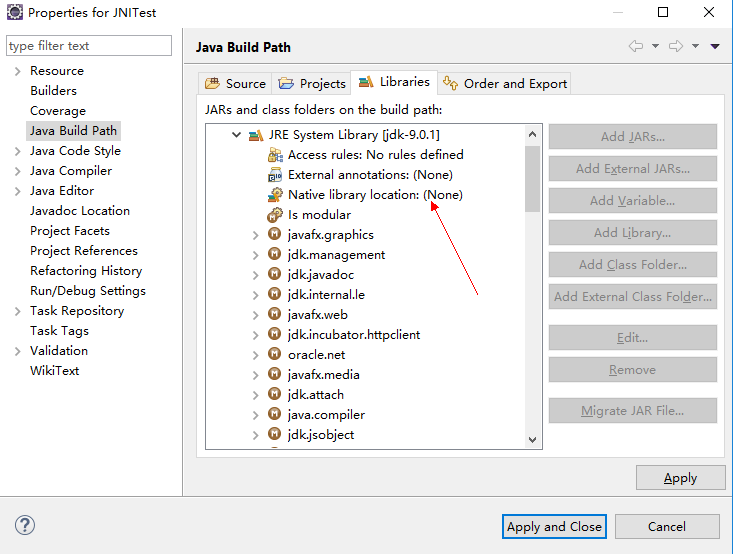Click the forward navigation arrow icon
Screen dimensions: 733x554
(676, 46)
